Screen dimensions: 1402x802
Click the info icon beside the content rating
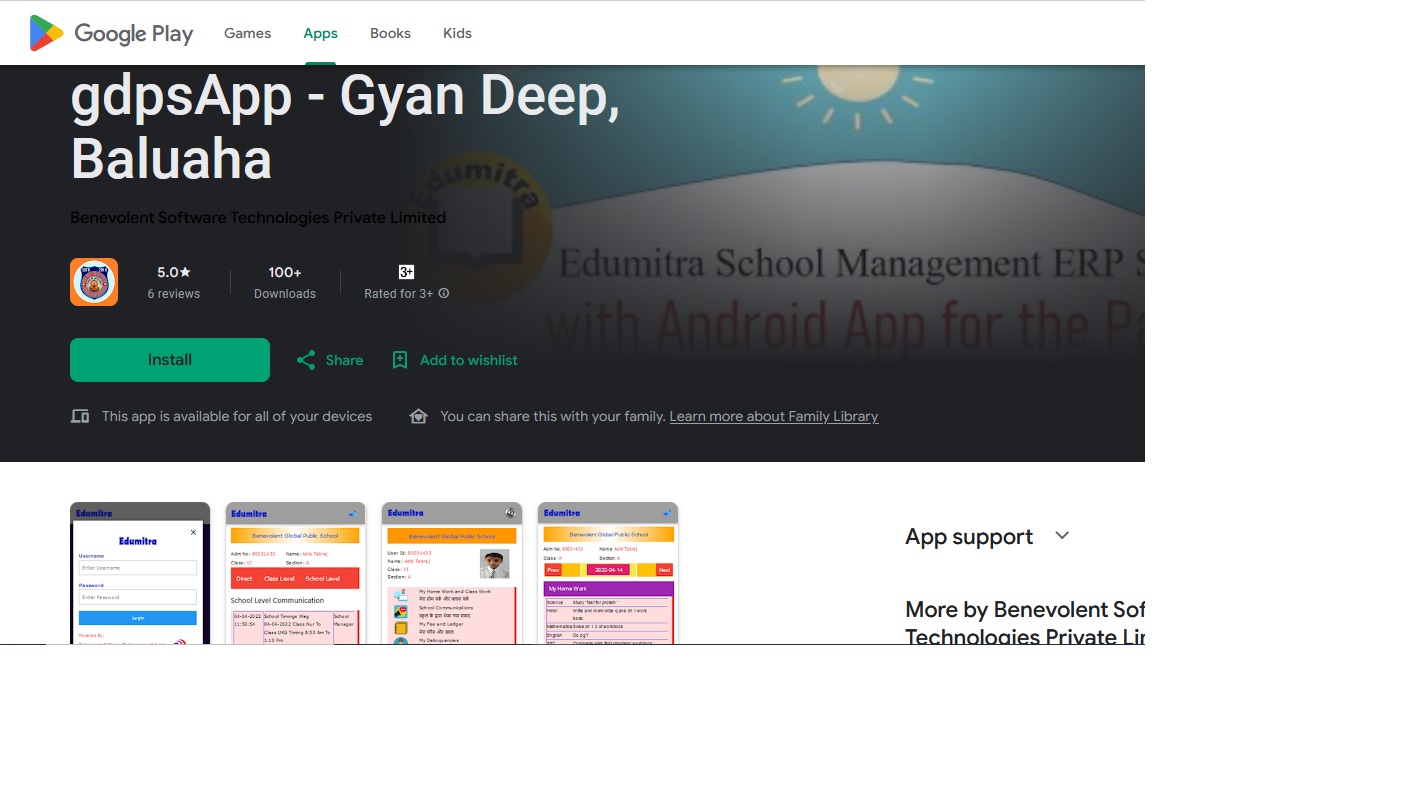coord(444,294)
